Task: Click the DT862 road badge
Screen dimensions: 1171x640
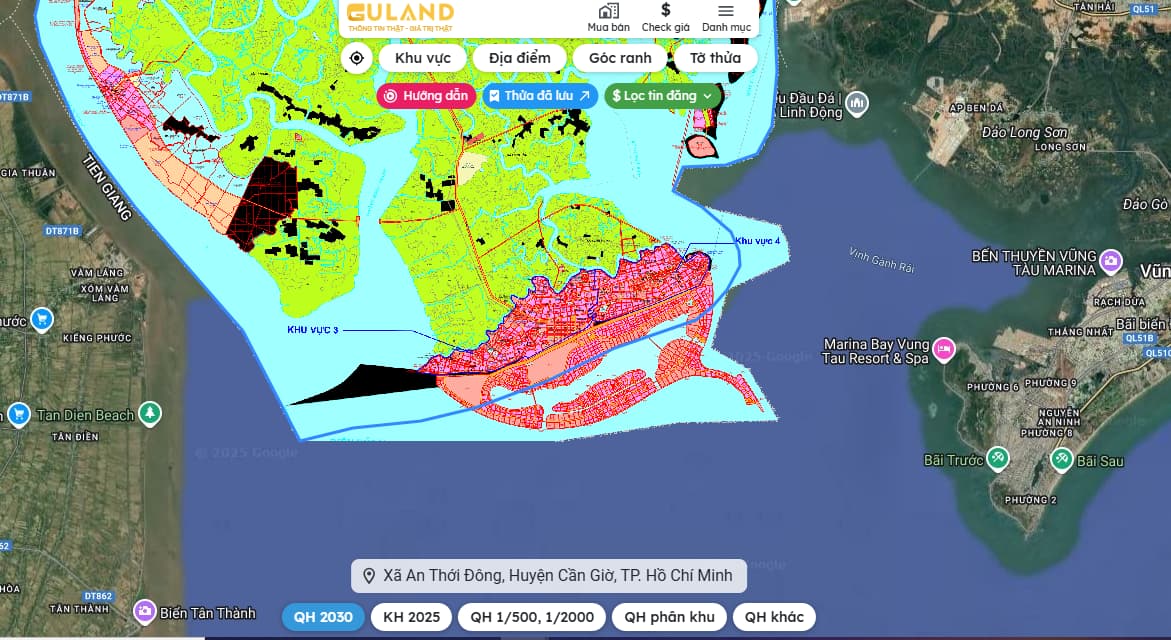Action: pyautogui.click(x=99, y=596)
